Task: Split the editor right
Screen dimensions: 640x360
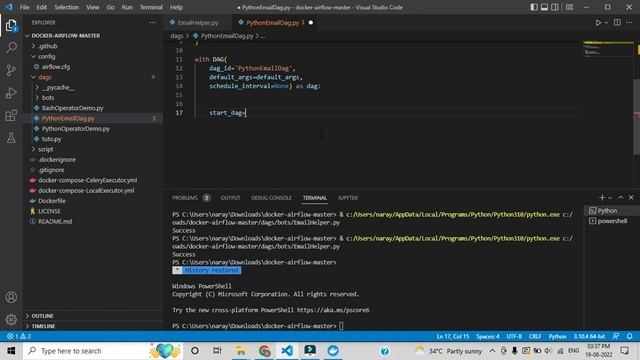Action: (617, 23)
